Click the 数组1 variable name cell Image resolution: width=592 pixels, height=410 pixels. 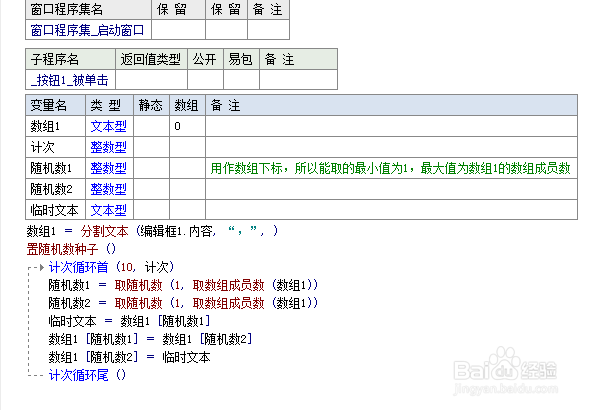click(x=56, y=126)
